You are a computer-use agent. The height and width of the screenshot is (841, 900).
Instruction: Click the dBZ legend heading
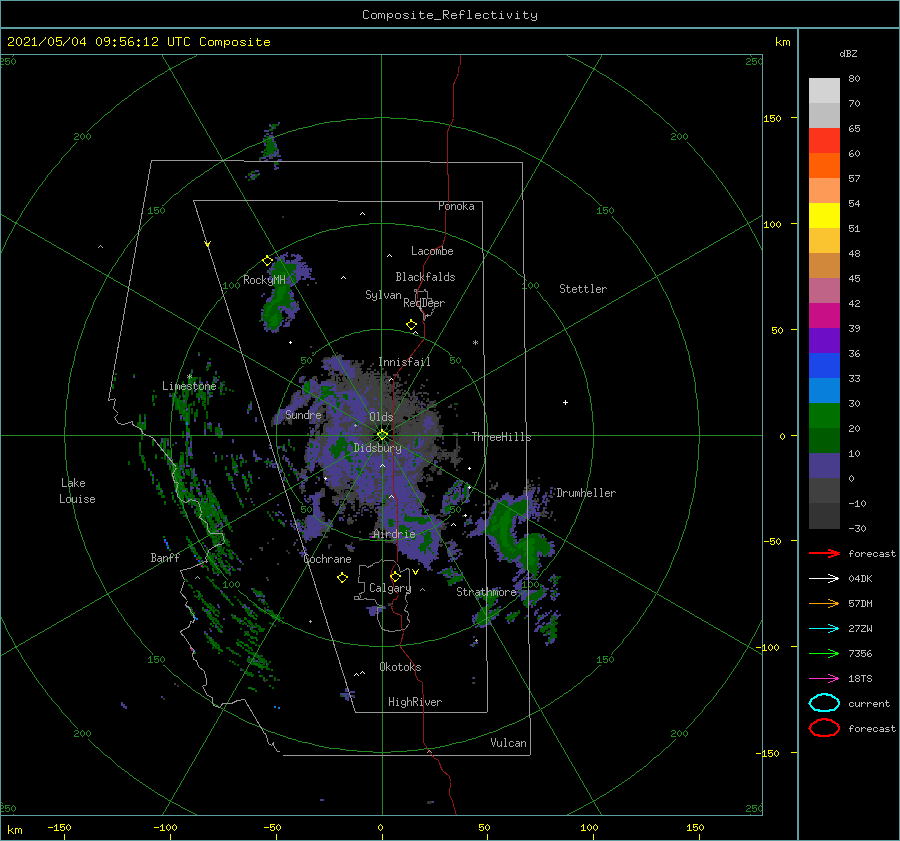pos(848,53)
